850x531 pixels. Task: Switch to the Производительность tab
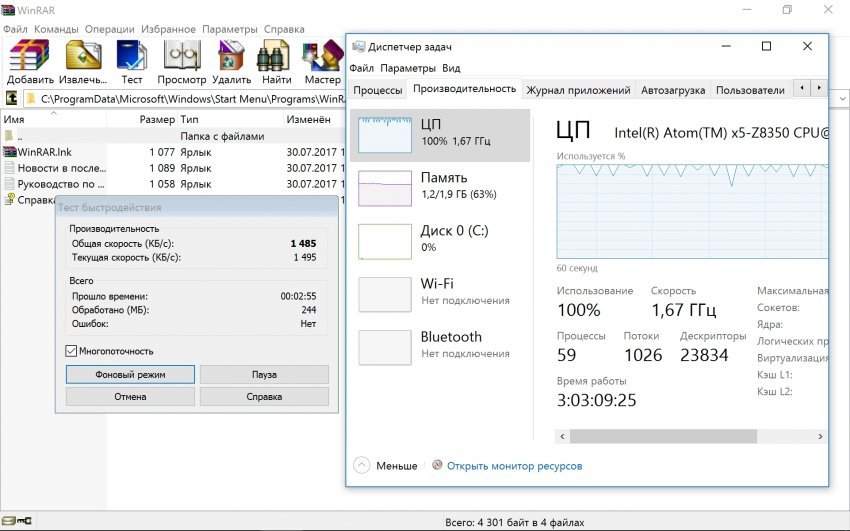coord(465,89)
